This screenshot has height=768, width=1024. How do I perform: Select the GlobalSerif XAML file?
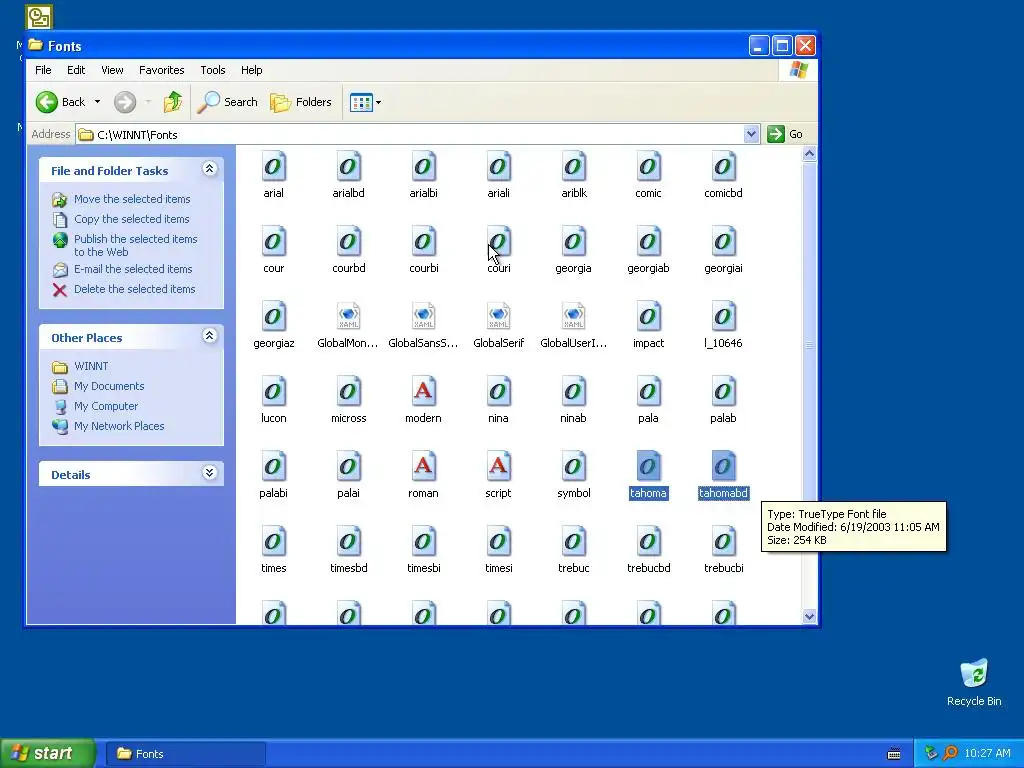click(498, 325)
